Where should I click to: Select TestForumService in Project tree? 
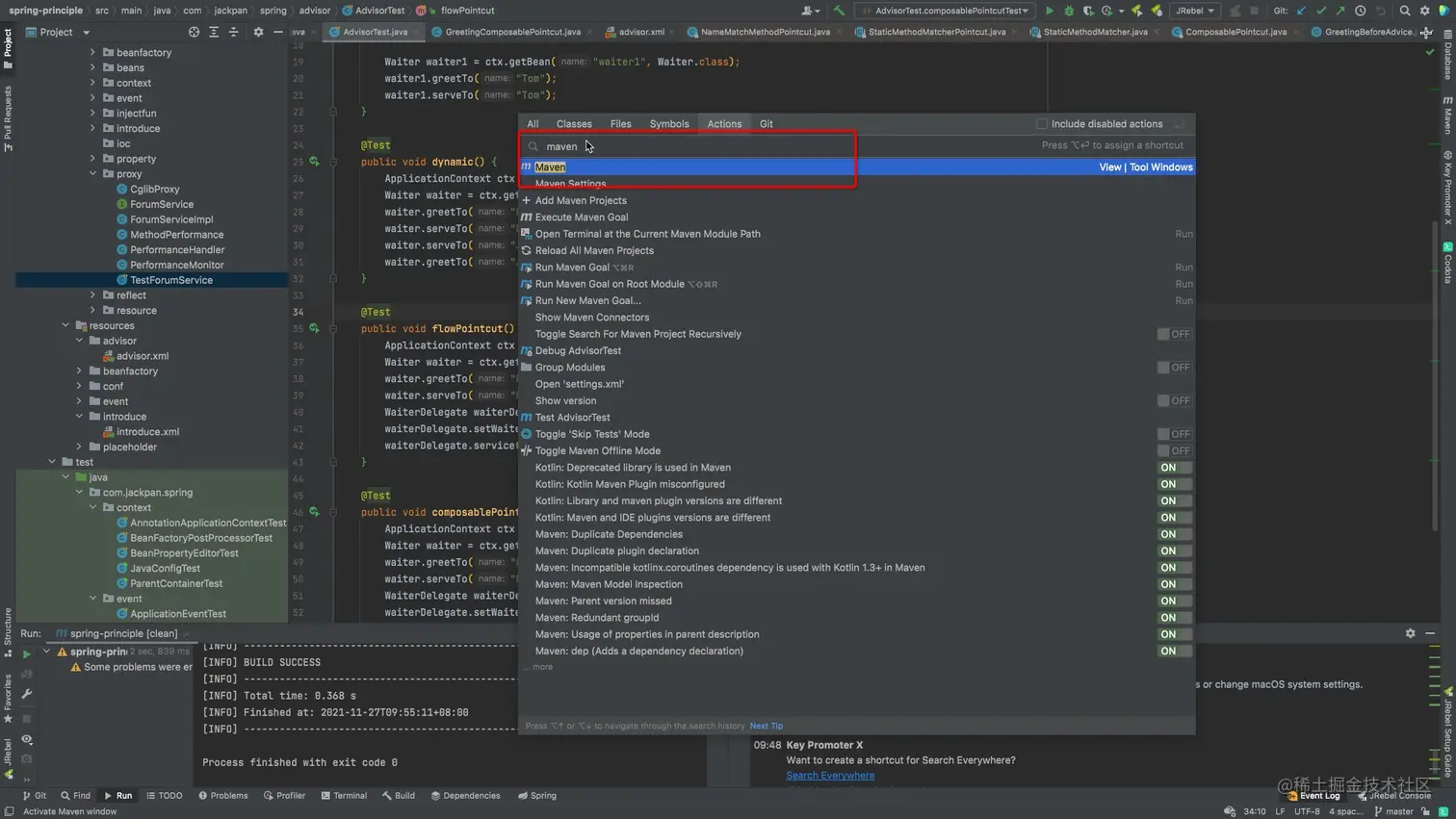coord(171,280)
